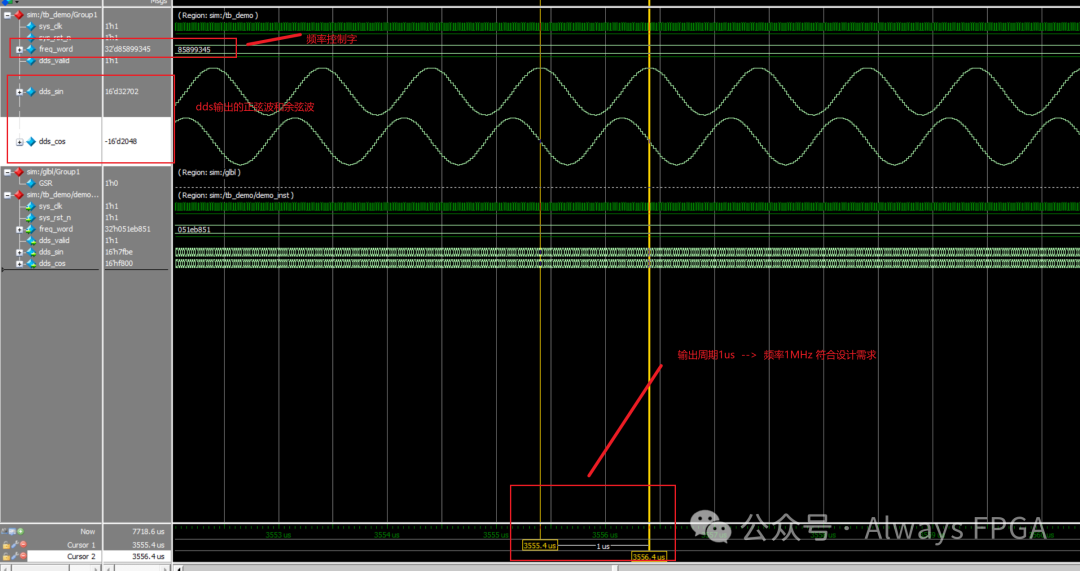1080x571 pixels.
Task: Click the signal icon of dds_cos valued -16'd2048
Action: (x=30, y=141)
